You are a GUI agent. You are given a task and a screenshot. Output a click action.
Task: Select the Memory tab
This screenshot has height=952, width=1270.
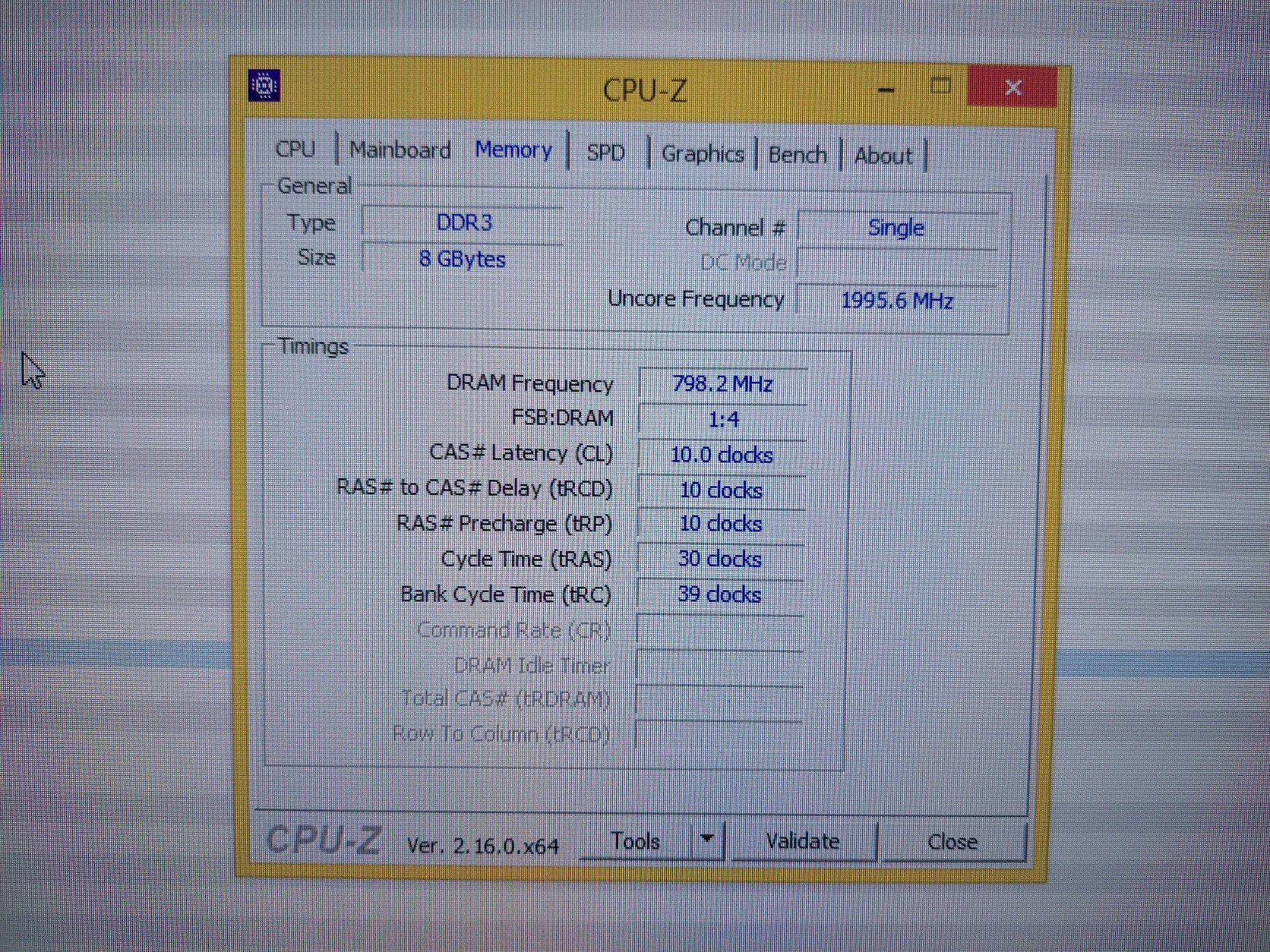(513, 150)
